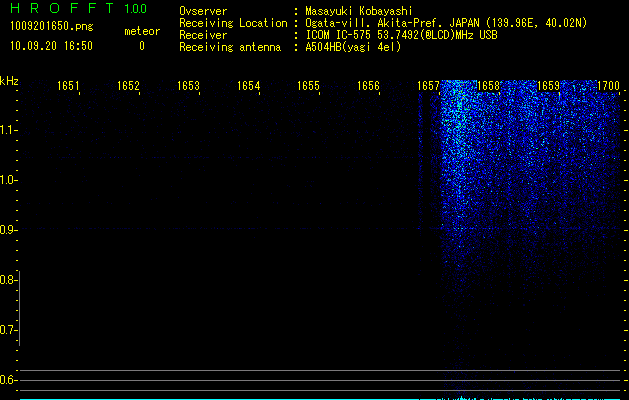Click the Receiving Location label

coord(233,23)
